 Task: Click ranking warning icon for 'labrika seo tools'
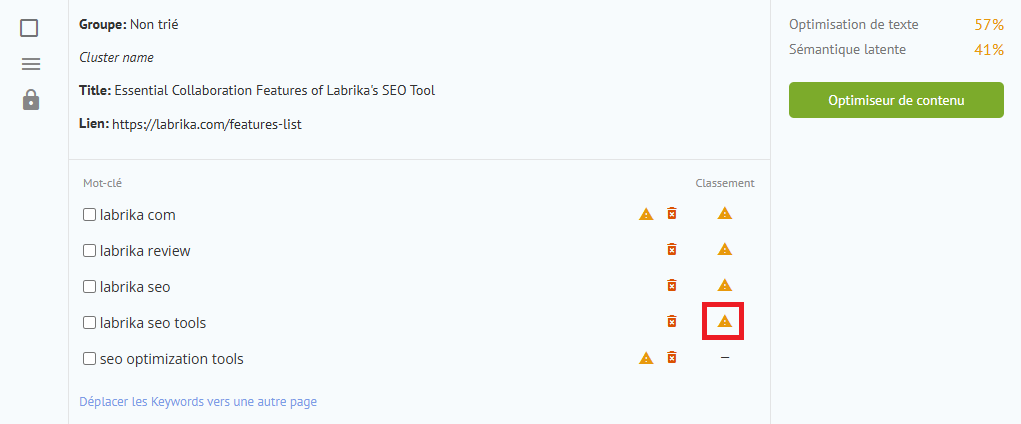(725, 320)
